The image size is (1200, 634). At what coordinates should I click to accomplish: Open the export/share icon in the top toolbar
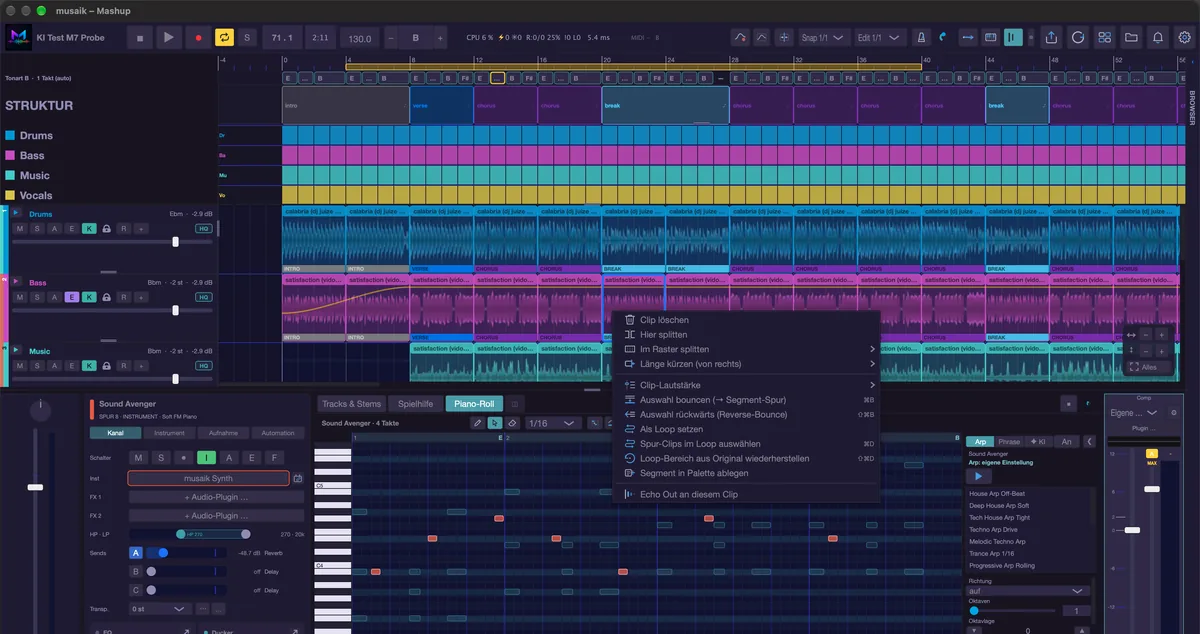pos(1051,38)
